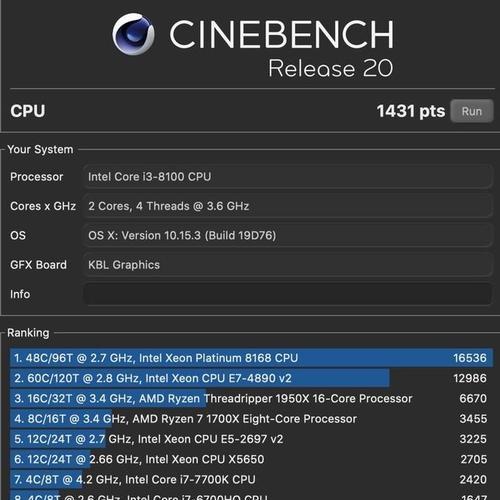The image size is (500, 500).
Task: Click the GFX Board KBL Graphics field
Action: tap(288, 265)
